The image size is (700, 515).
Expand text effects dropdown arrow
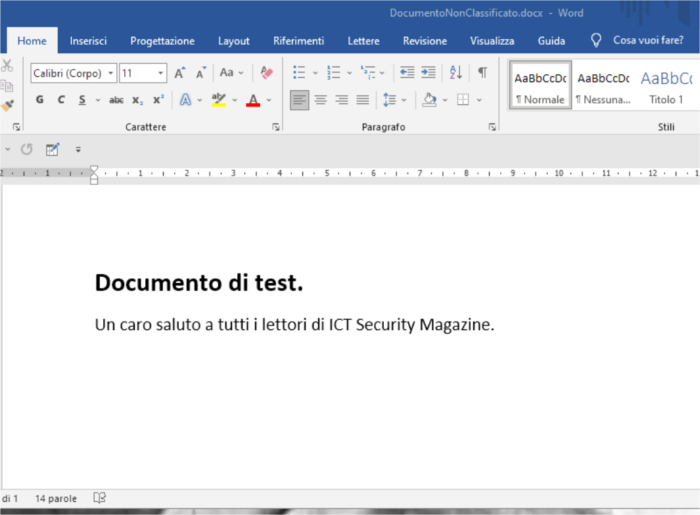[200, 100]
